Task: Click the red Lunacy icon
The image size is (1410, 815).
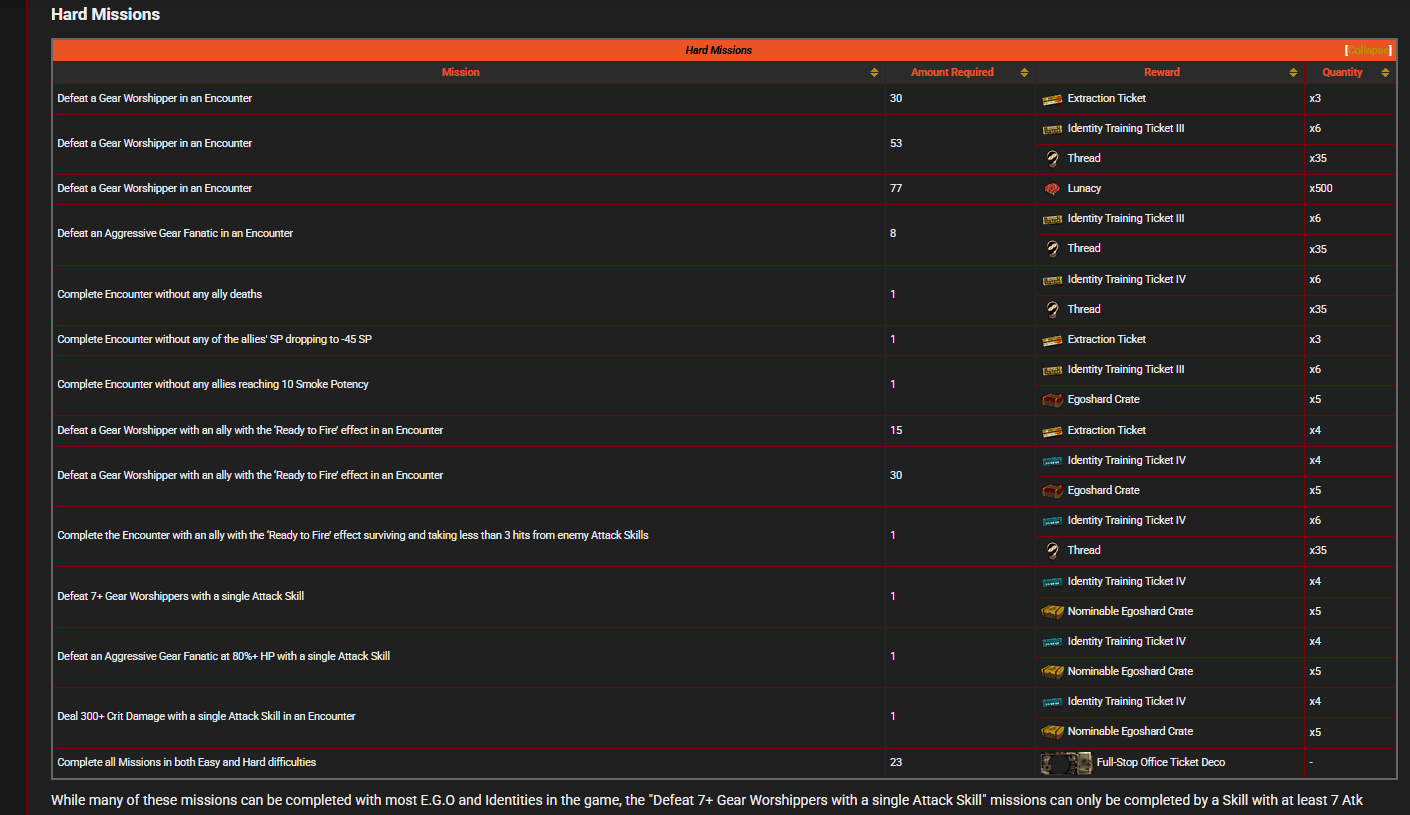Action: [1052, 189]
